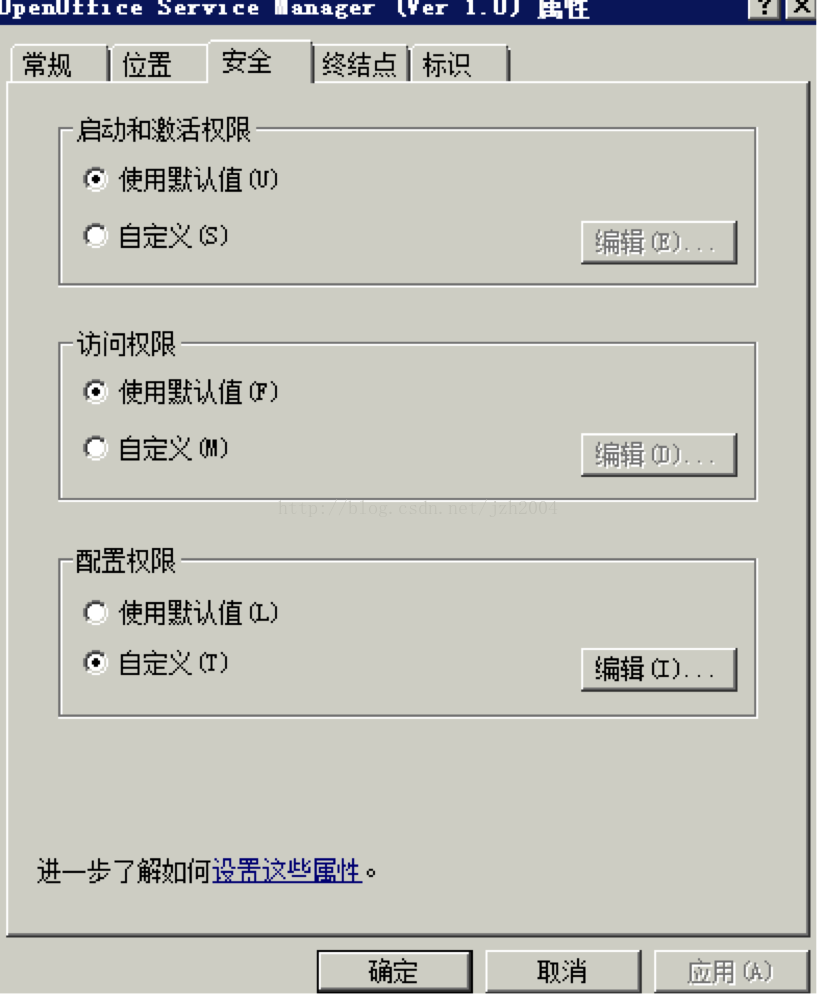Select the 安全 tab
Image resolution: width=817 pixels, height=994 pixels.
[247, 62]
